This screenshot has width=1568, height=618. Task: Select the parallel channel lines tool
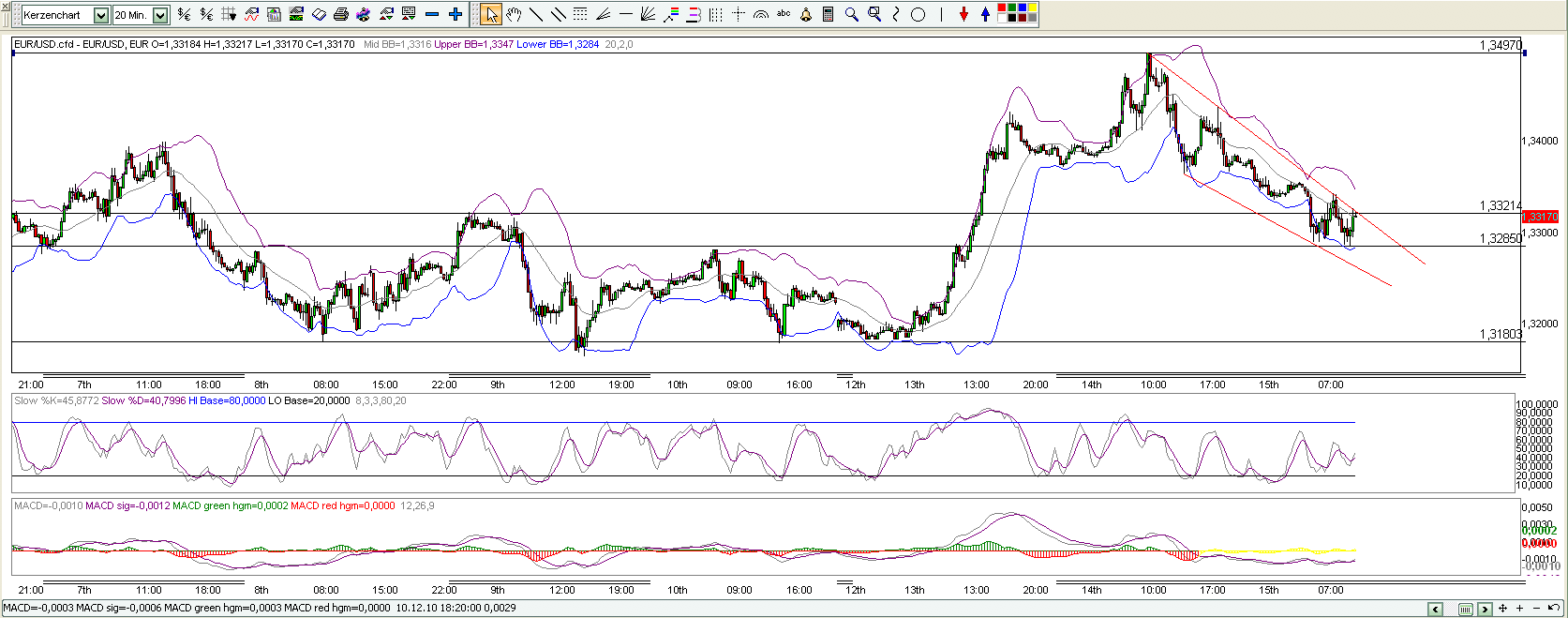(559, 14)
